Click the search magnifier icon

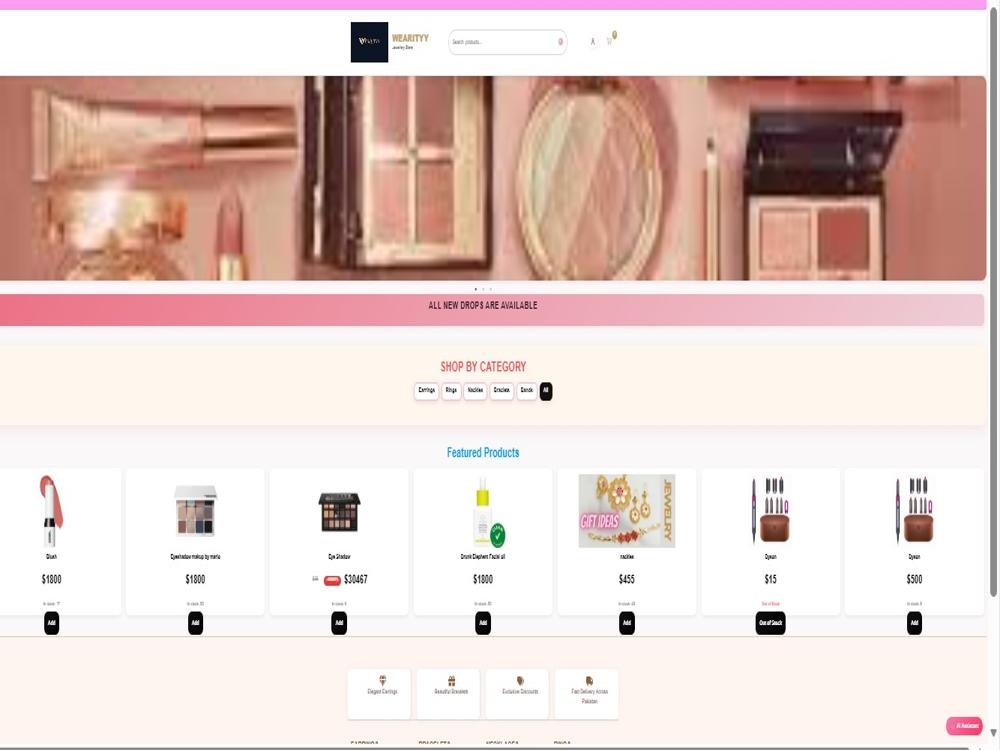point(561,42)
